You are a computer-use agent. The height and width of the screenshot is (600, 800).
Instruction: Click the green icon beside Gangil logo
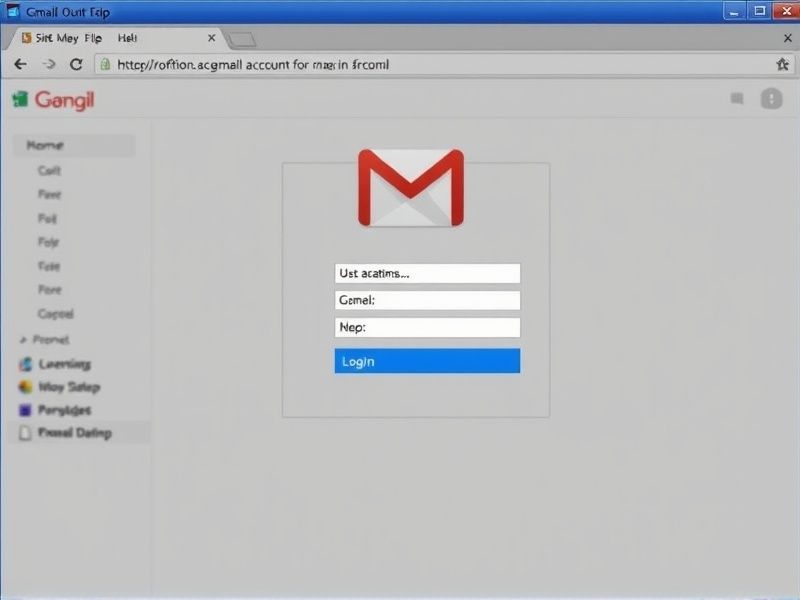point(20,99)
